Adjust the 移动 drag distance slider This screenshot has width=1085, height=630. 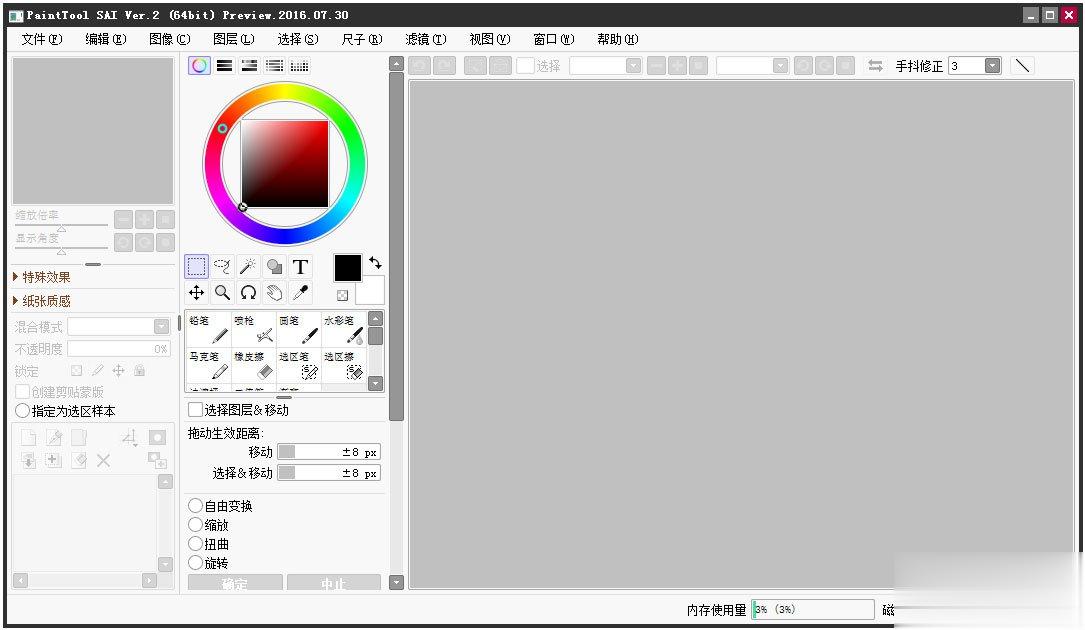[329, 452]
